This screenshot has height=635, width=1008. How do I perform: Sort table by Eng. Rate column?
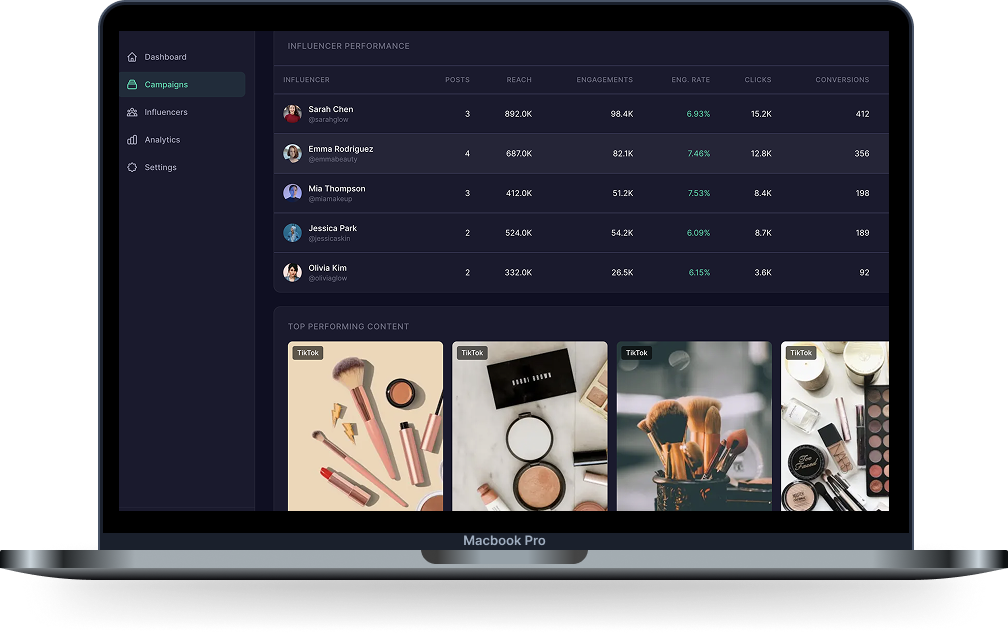point(691,80)
